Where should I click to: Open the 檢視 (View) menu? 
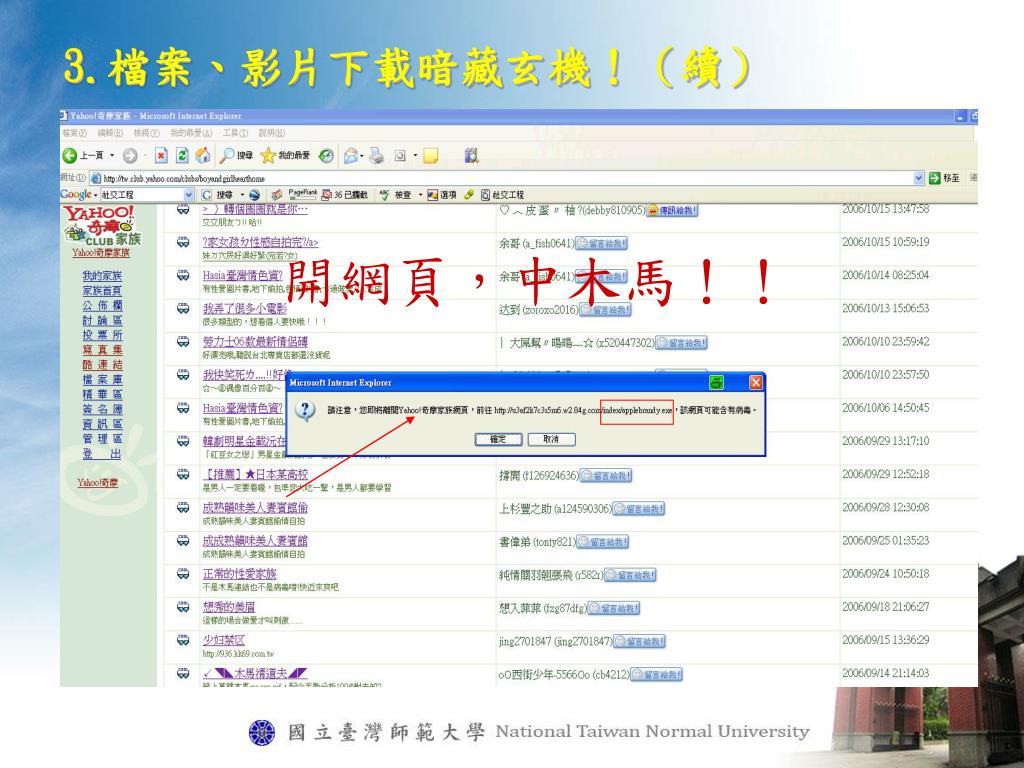146,133
